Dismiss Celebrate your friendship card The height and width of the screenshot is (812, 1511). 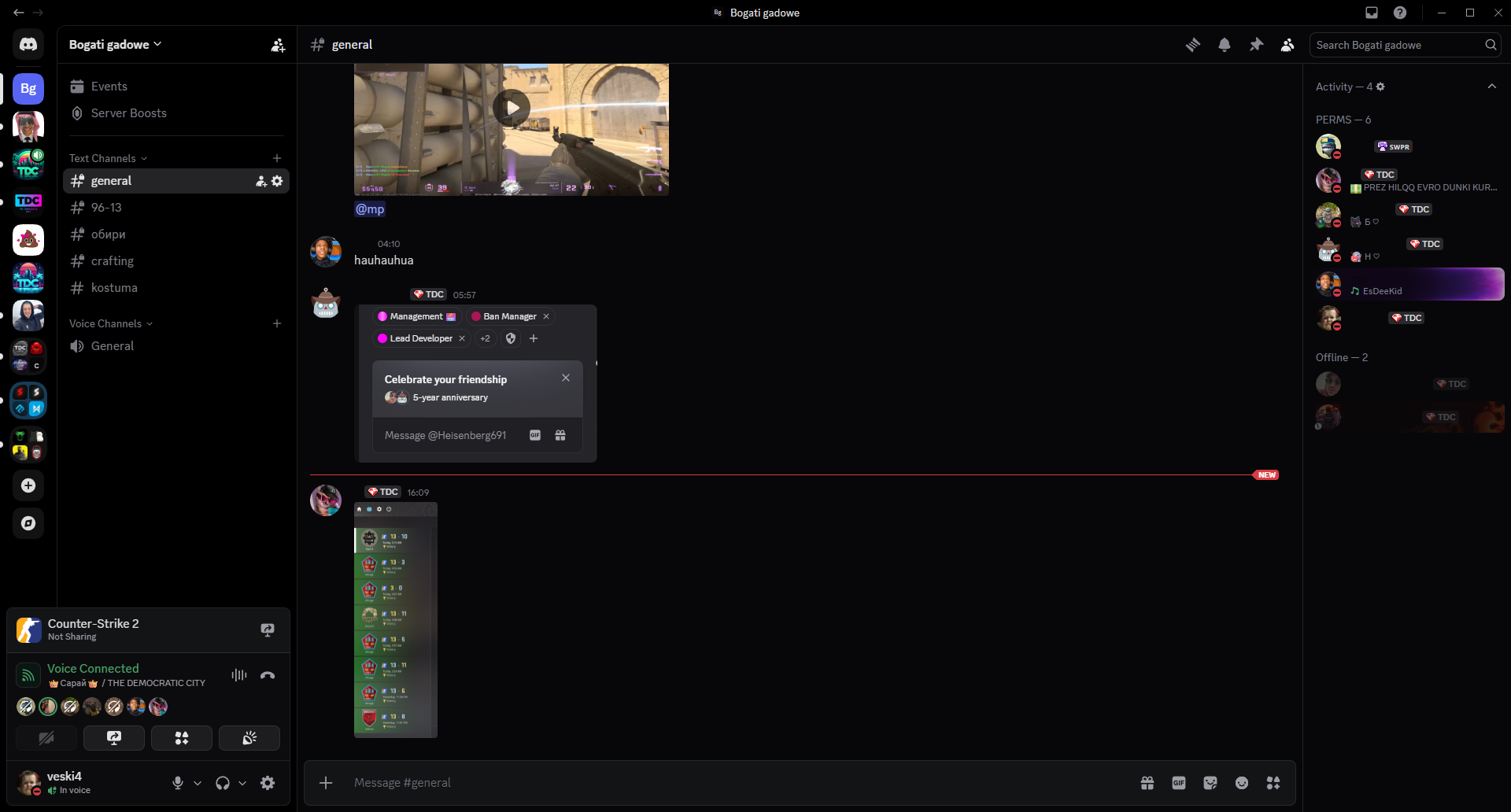coord(566,378)
